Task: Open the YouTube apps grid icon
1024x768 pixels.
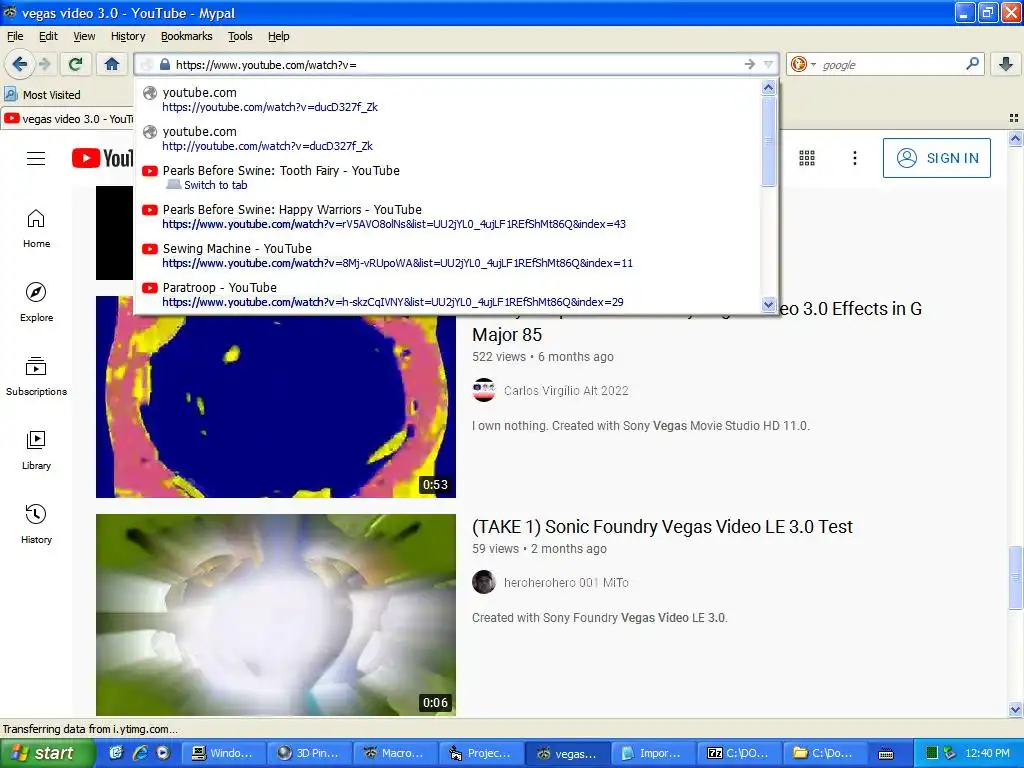Action: (807, 158)
